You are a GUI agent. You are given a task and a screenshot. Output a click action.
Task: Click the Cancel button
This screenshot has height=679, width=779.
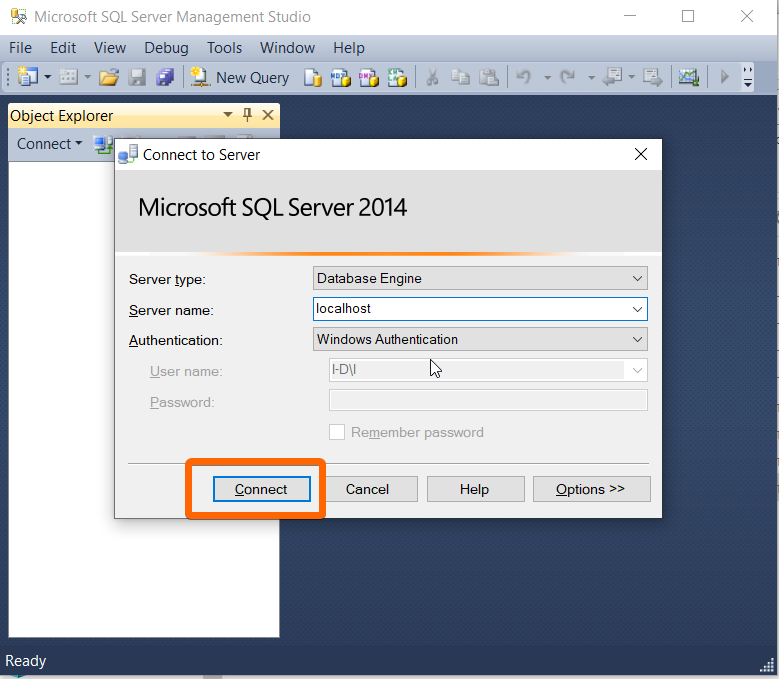click(x=367, y=489)
